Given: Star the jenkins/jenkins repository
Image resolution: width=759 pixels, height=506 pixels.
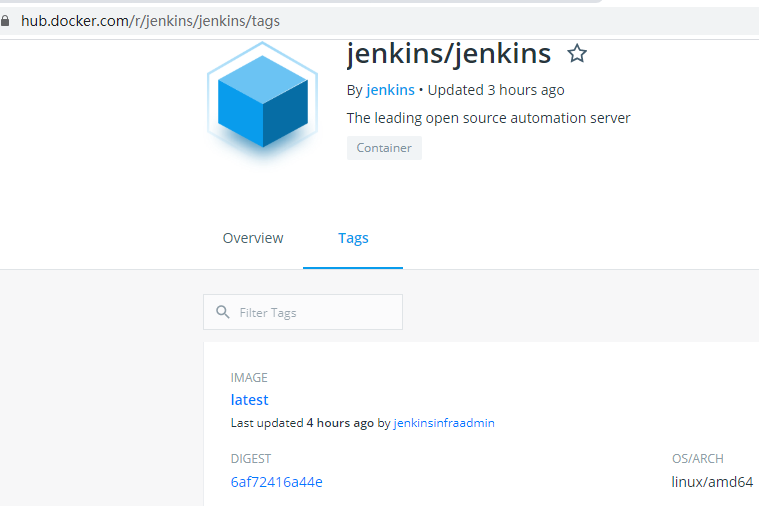Looking at the screenshot, I should point(577,53).
